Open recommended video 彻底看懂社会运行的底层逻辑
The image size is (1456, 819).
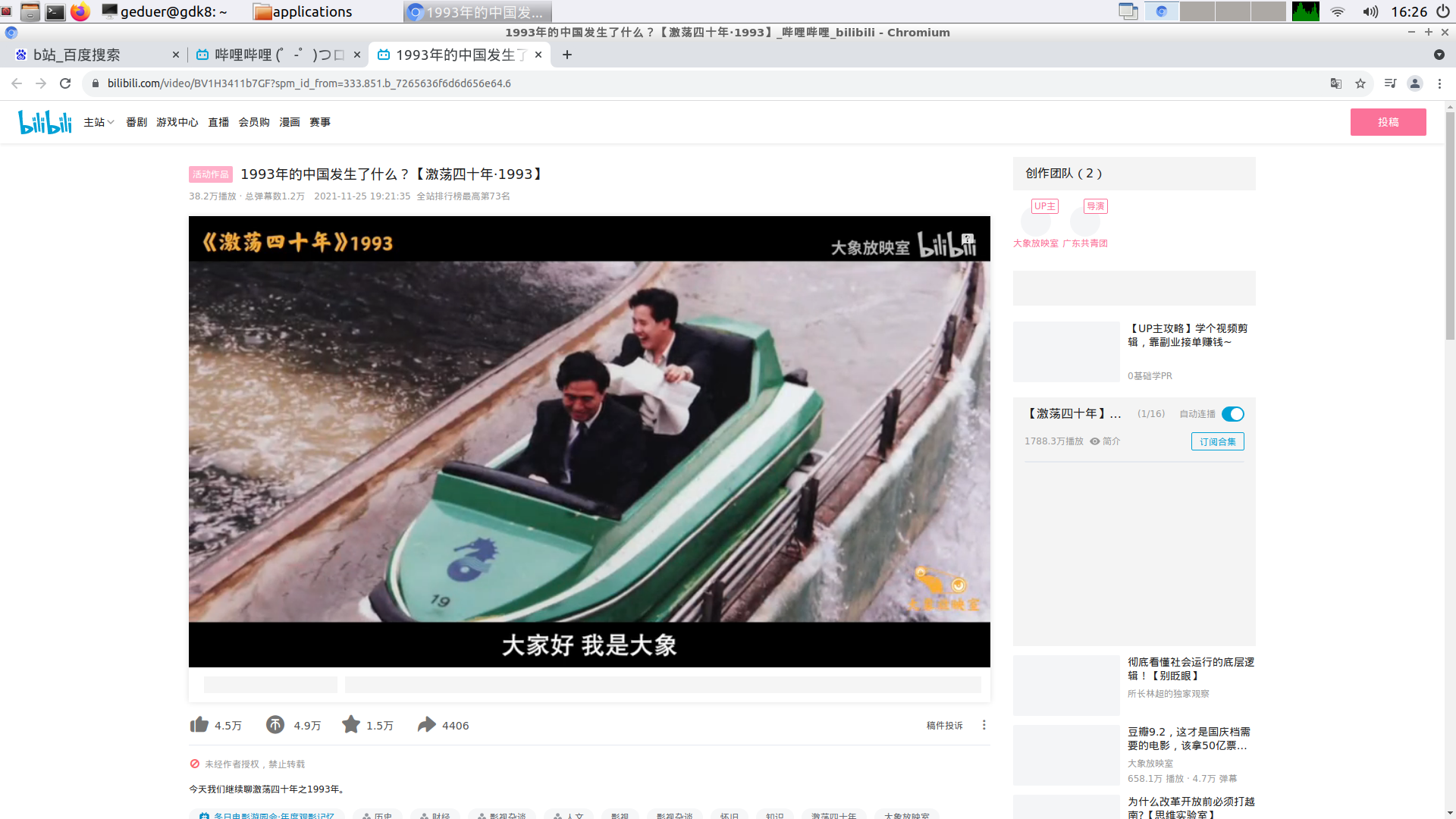[x=1191, y=669]
